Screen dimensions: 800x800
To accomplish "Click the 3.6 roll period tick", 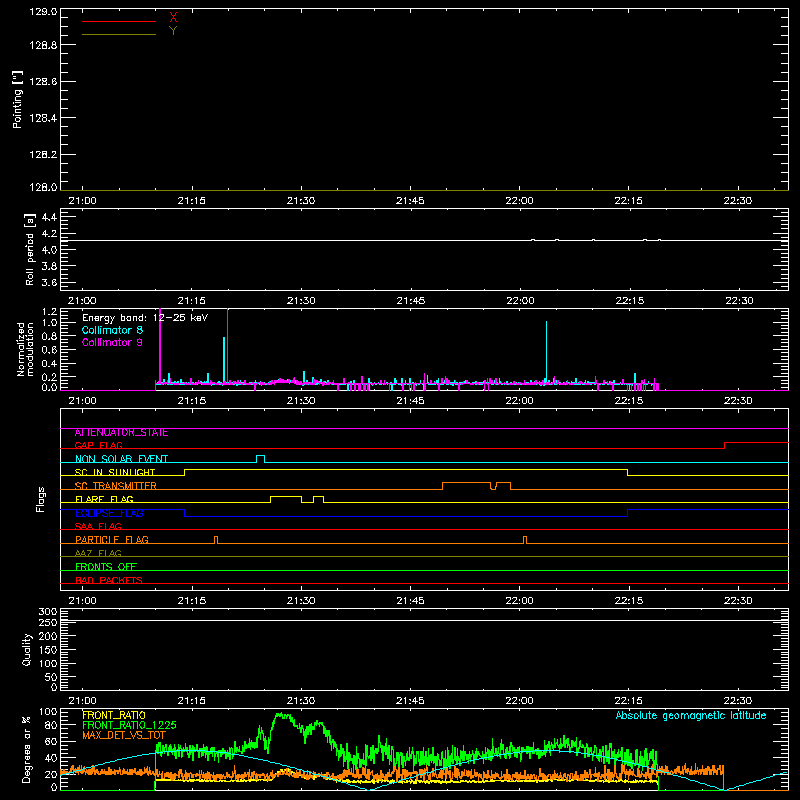I will (49, 282).
